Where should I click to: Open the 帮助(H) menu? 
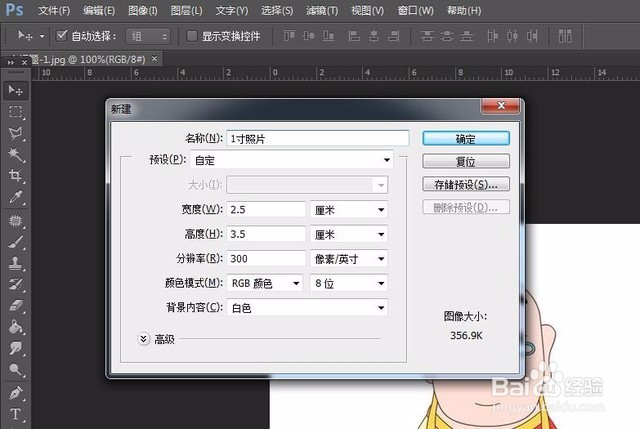pos(464,10)
